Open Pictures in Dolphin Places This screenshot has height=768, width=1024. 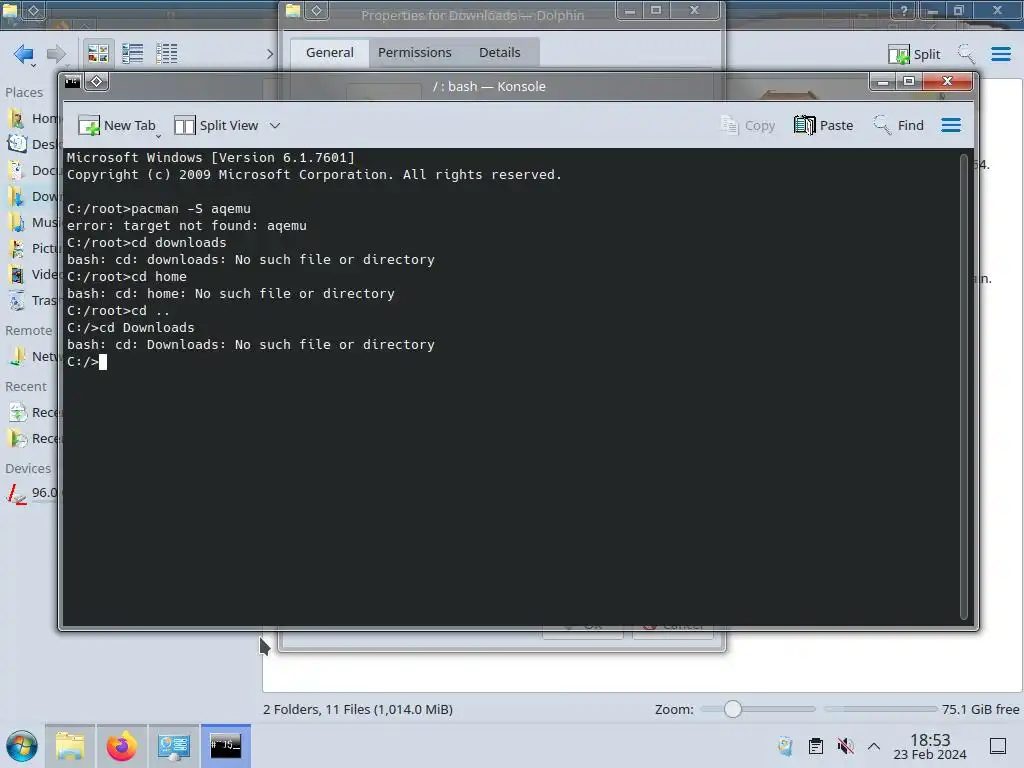click(33, 249)
